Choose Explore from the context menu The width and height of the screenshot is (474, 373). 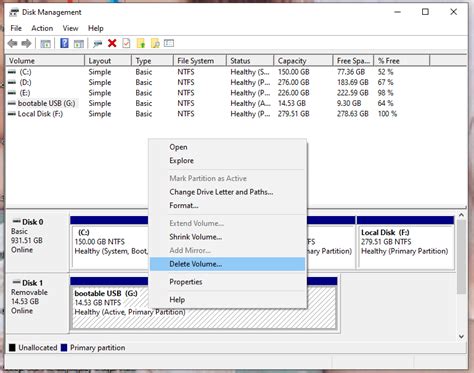tap(227, 161)
